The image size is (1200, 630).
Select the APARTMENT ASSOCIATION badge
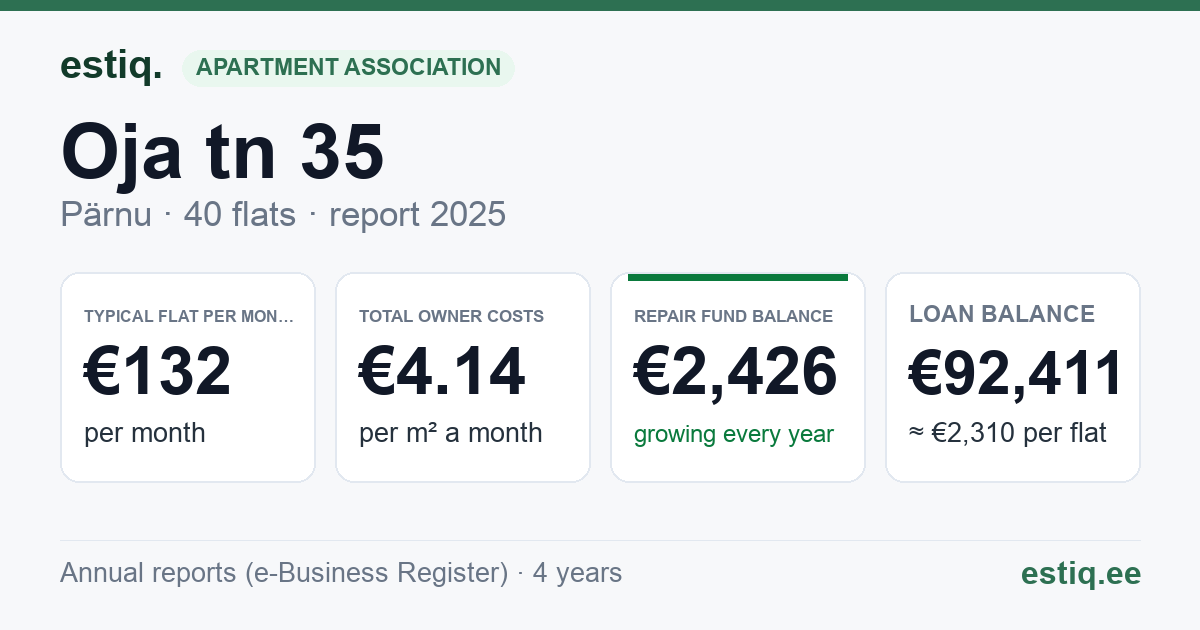tap(348, 68)
